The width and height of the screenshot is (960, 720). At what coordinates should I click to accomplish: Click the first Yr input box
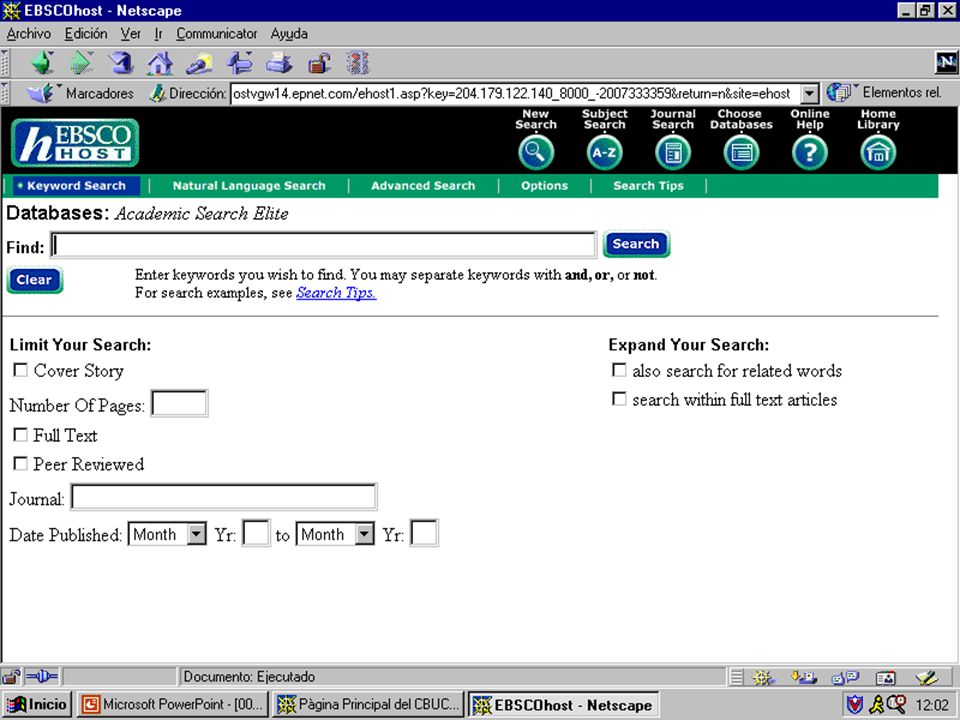(257, 533)
